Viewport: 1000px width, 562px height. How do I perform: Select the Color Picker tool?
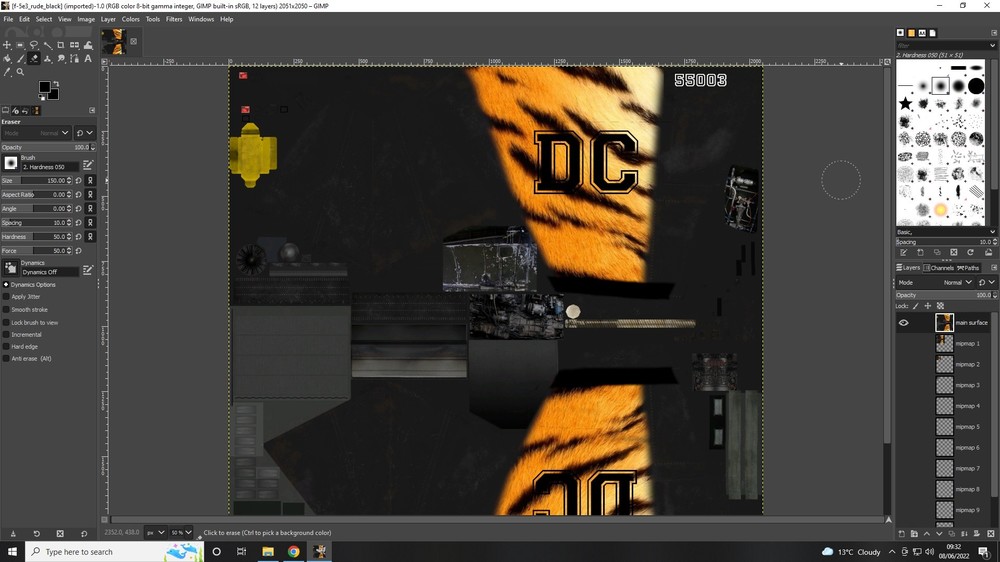(x=7, y=72)
